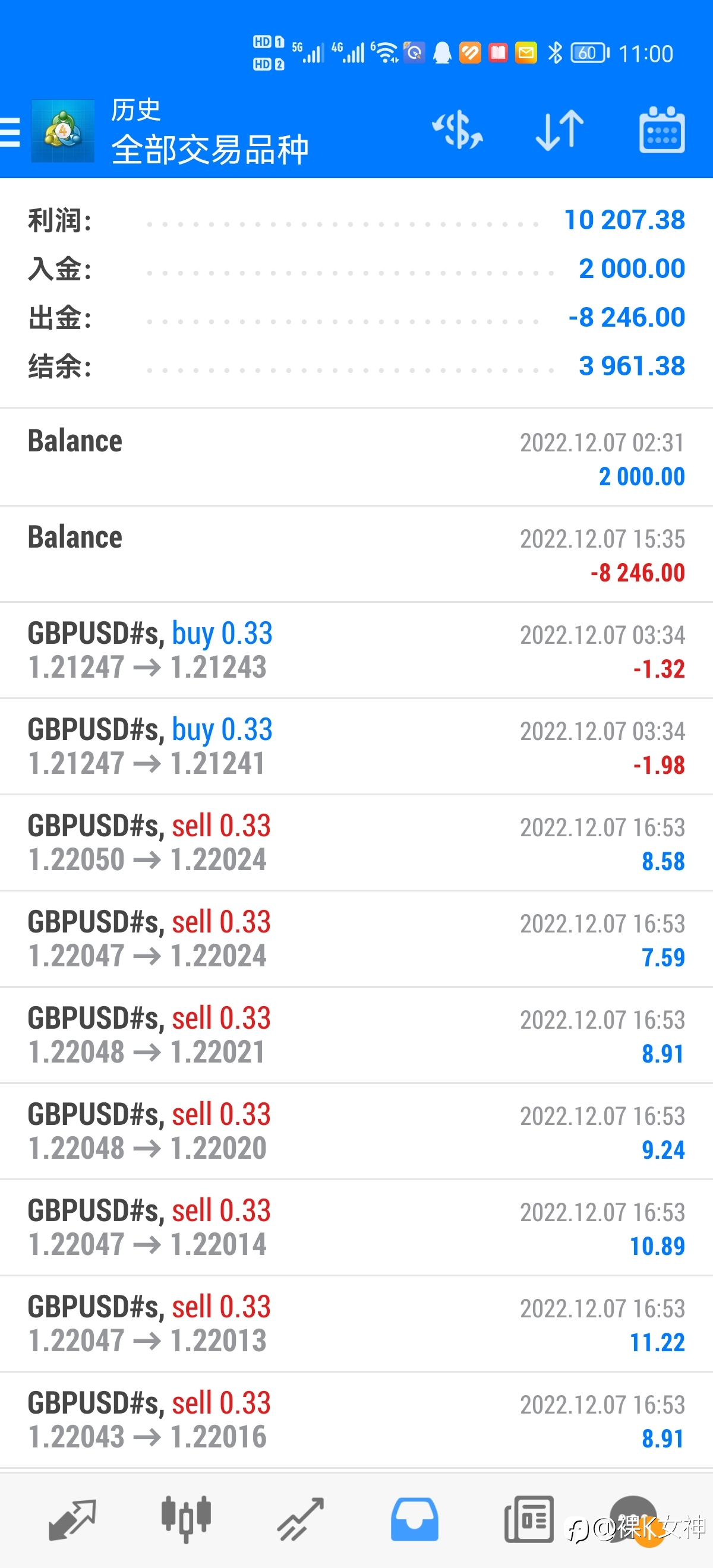Viewport: 713px width, 1568px height.
Task: Tap the MetaTrader 4 app logo
Action: click(x=63, y=131)
